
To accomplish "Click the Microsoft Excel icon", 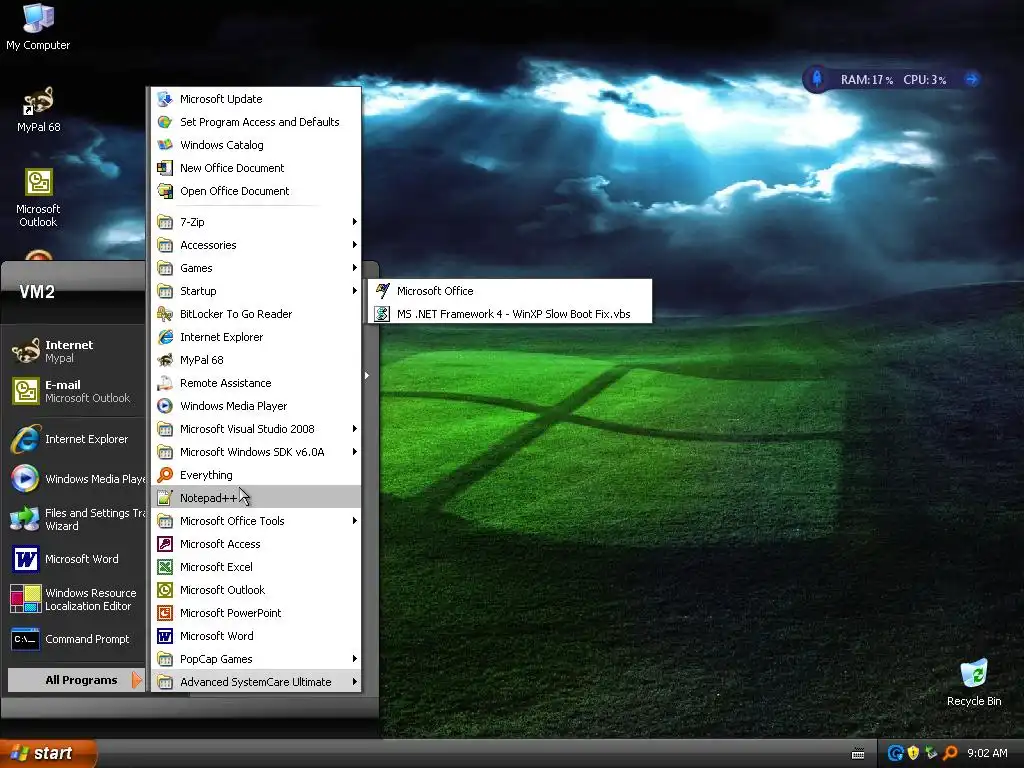I will pos(165,567).
